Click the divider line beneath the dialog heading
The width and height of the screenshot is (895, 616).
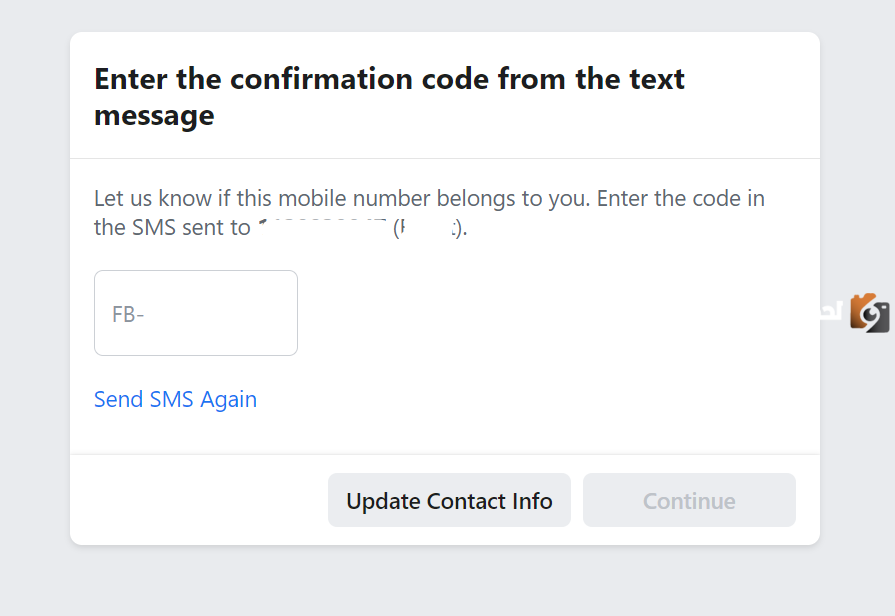[445, 158]
